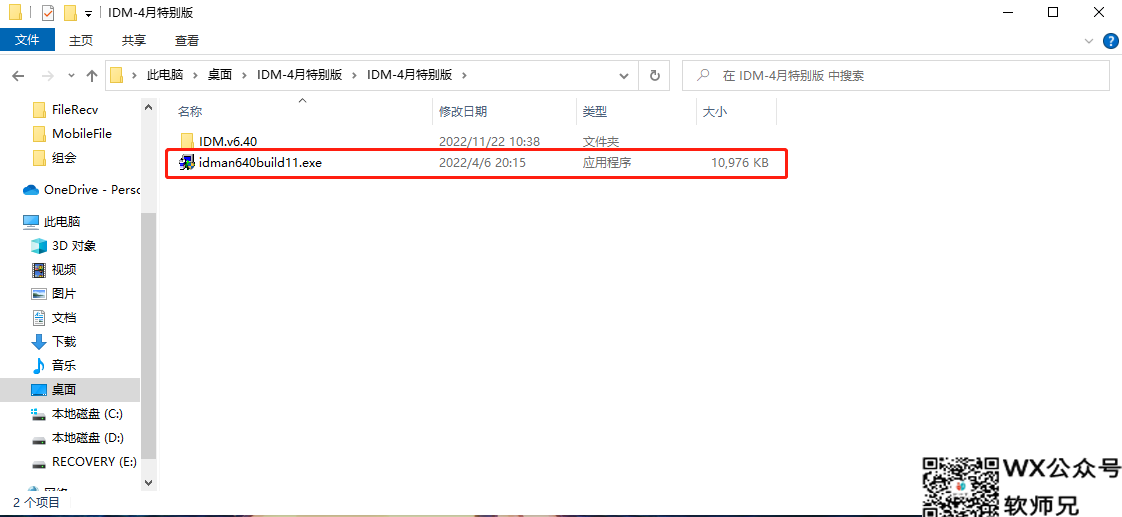Sort files by 类型 column header

click(595, 112)
